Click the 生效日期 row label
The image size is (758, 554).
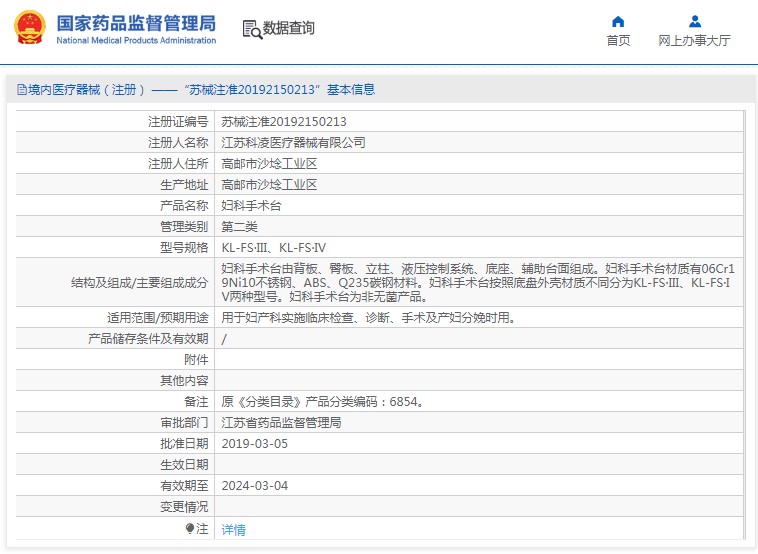pos(184,465)
